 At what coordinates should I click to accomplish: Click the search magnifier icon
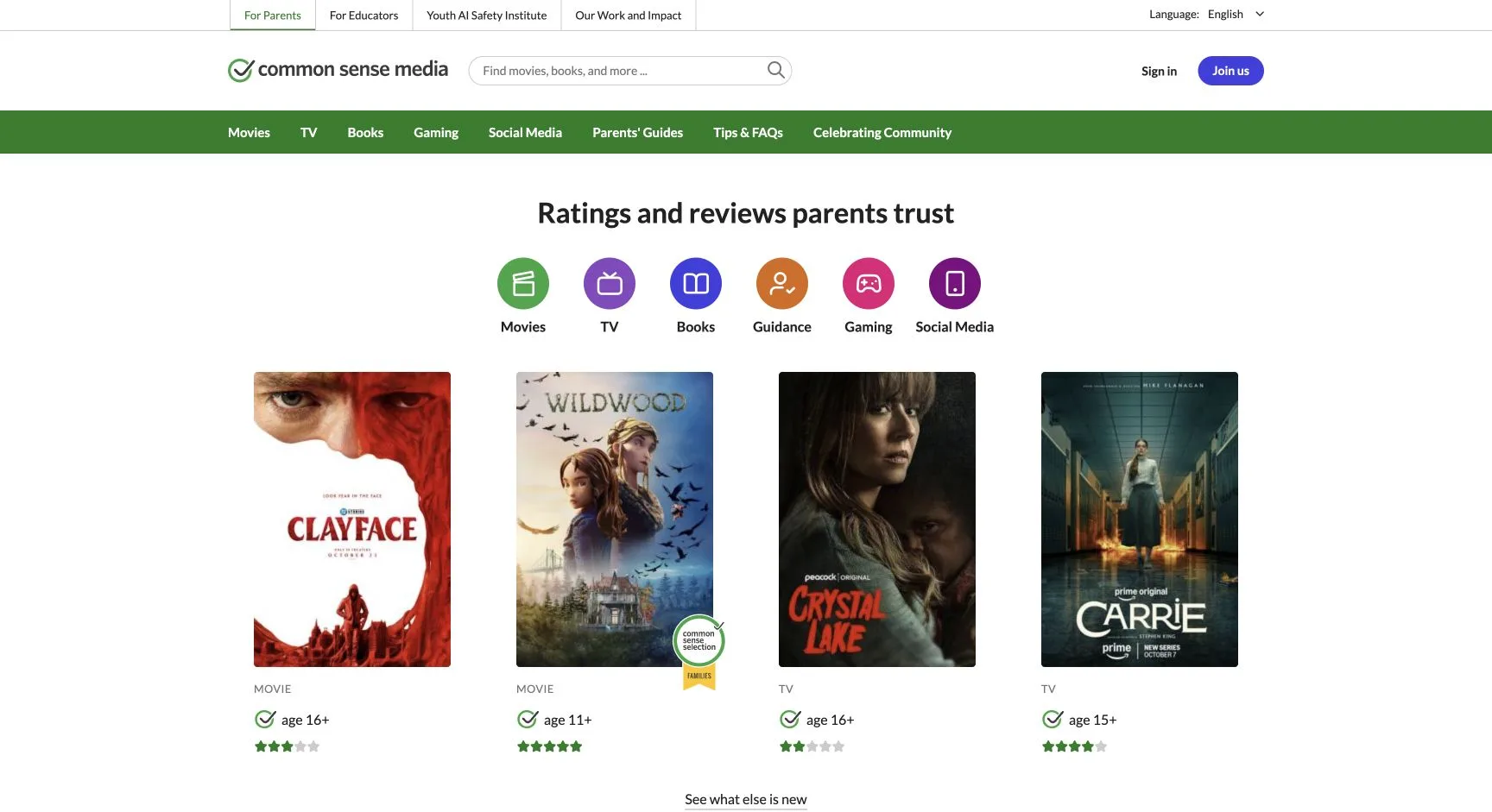click(776, 70)
